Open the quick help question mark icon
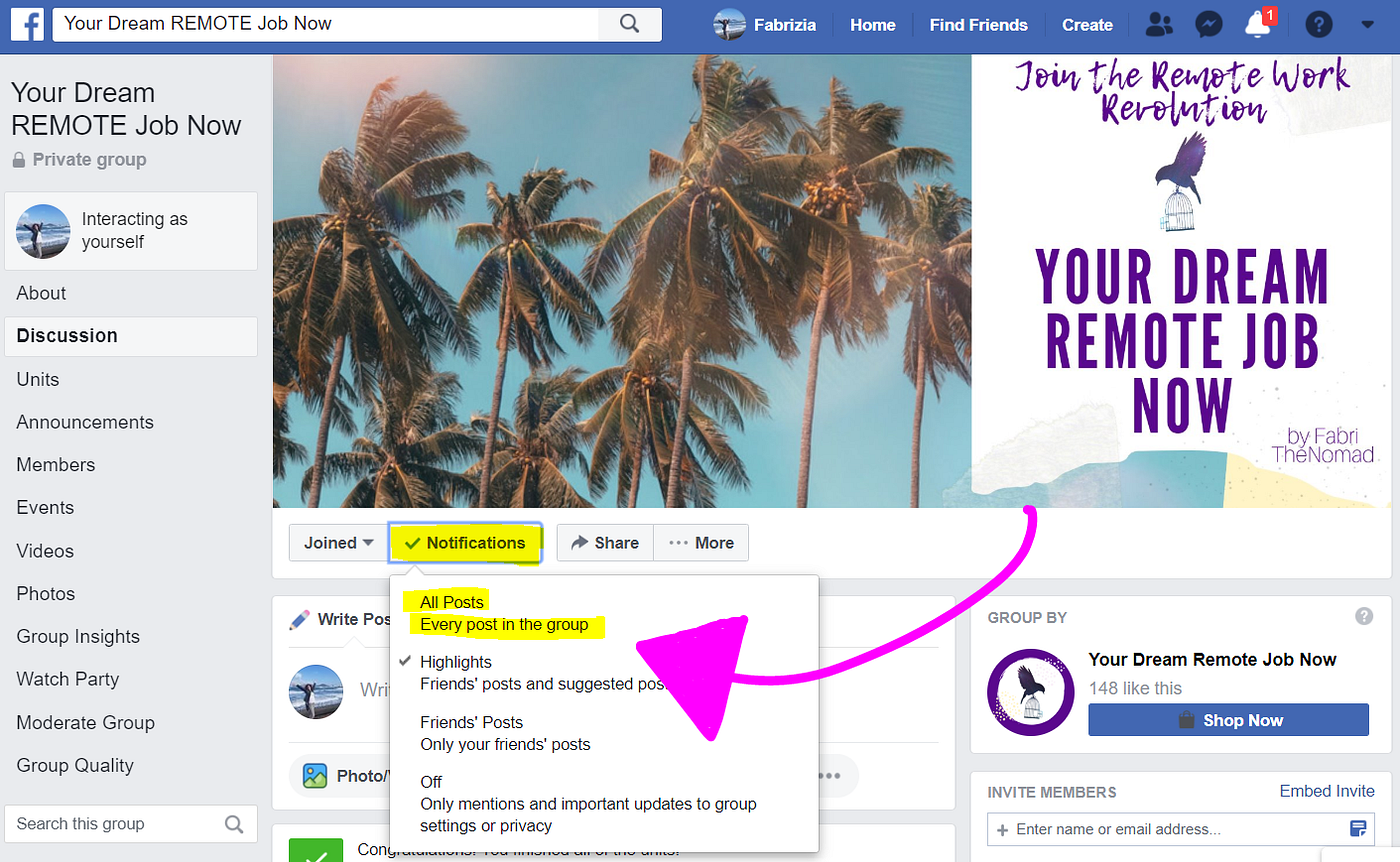The width and height of the screenshot is (1400, 862). pos(1319,25)
